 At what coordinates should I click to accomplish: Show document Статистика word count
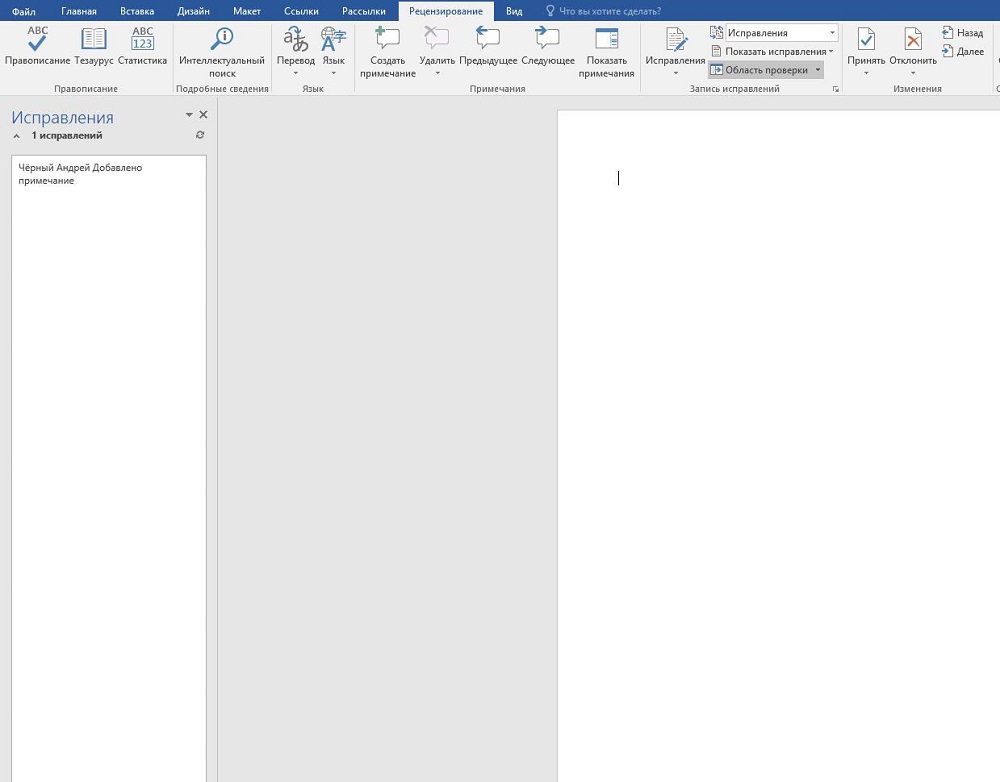pos(142,46)
